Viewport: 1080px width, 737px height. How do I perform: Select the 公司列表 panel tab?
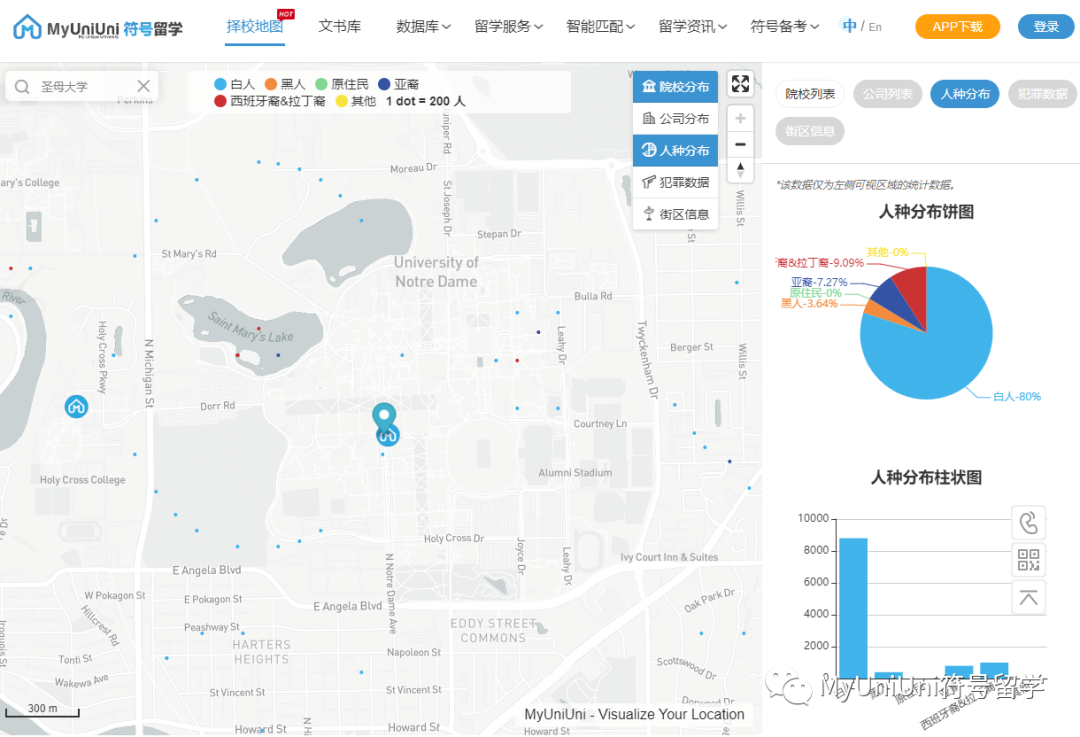point(888,94)
